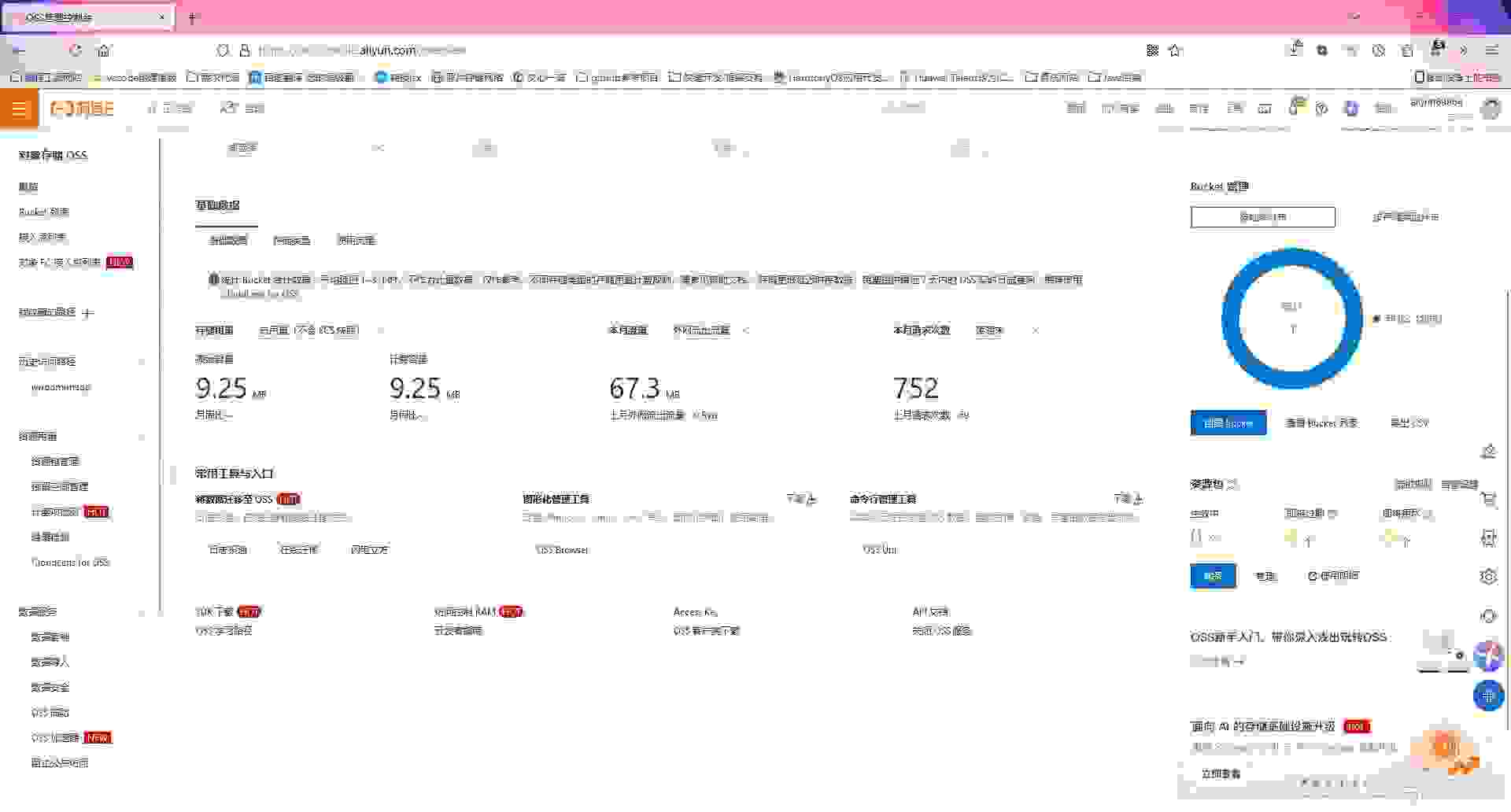The width and height of the screenshot is (1511, 812).
Task: Reload the current page
Action: pos(76,50)
